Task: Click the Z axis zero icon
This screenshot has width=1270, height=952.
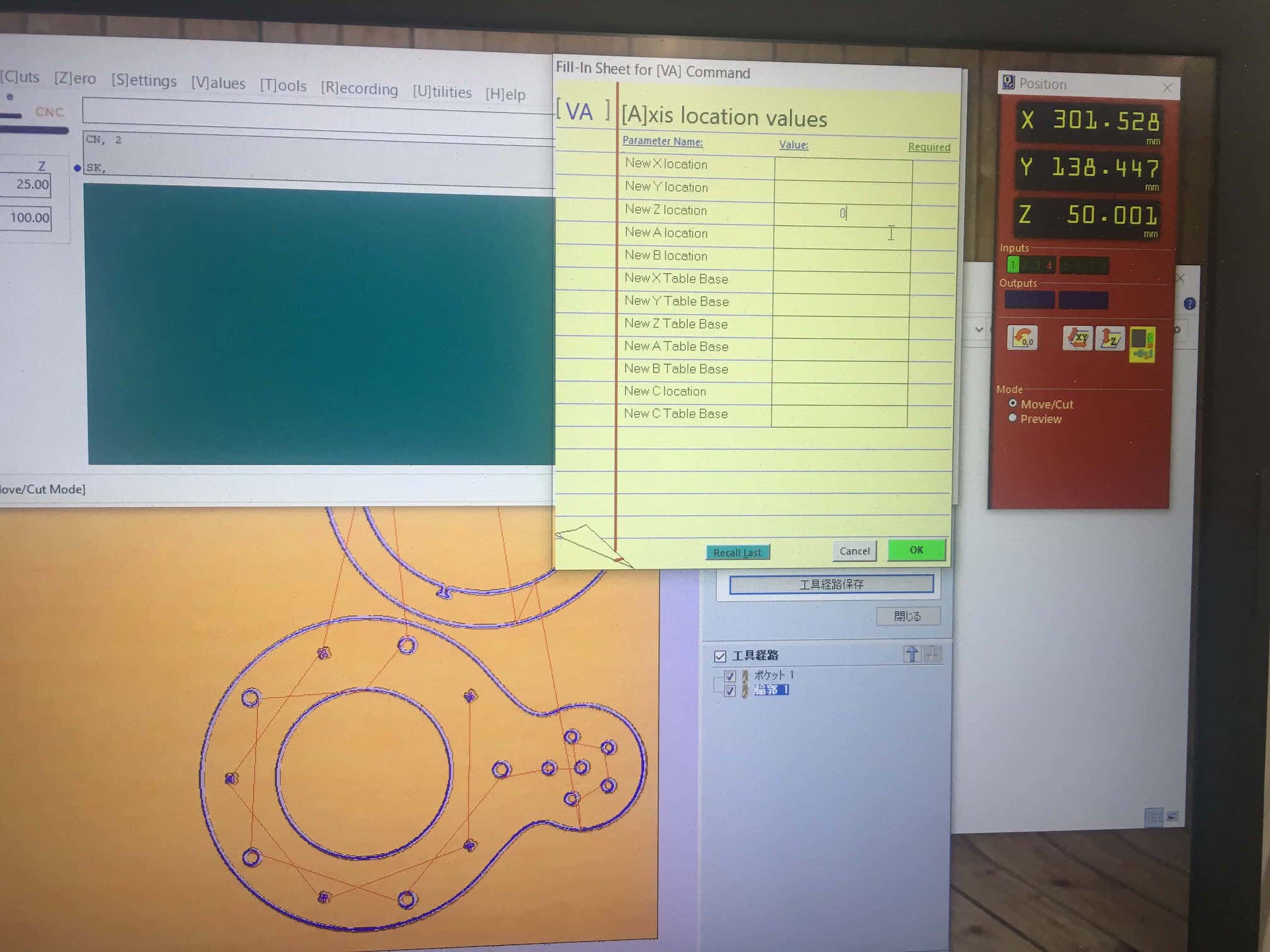Action: 1110,339
